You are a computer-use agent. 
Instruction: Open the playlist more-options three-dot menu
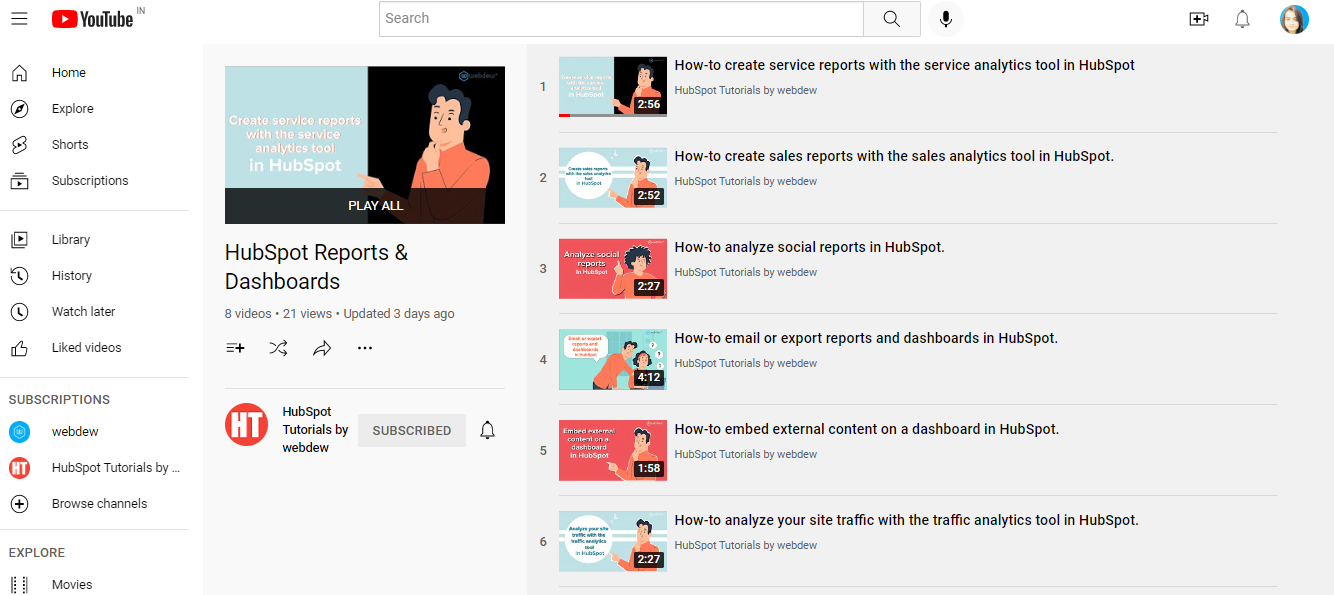tap(365, 347)
